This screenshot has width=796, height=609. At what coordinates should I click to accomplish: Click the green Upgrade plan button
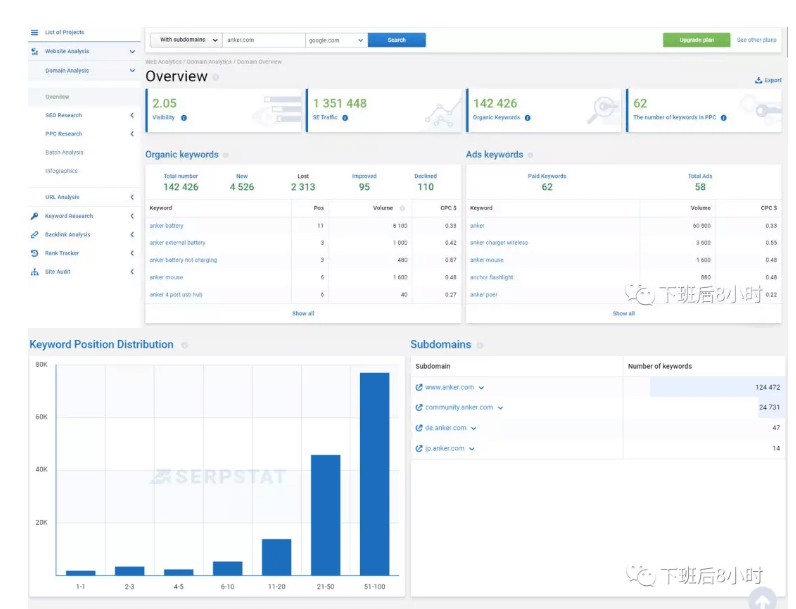click(x=696, y=40)
